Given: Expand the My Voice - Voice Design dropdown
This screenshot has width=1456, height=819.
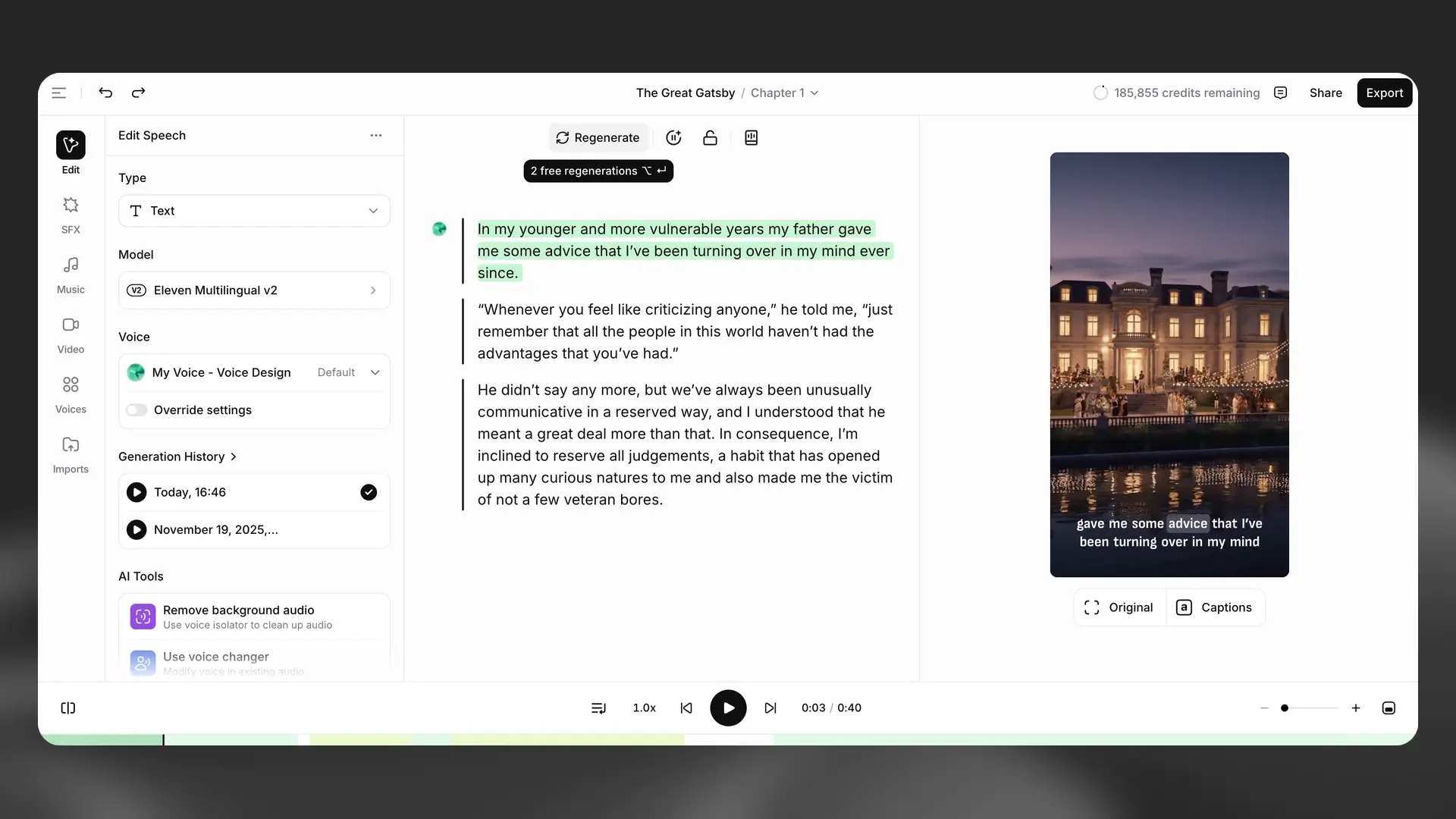Looking at the screenshot, I should (375, 372).
